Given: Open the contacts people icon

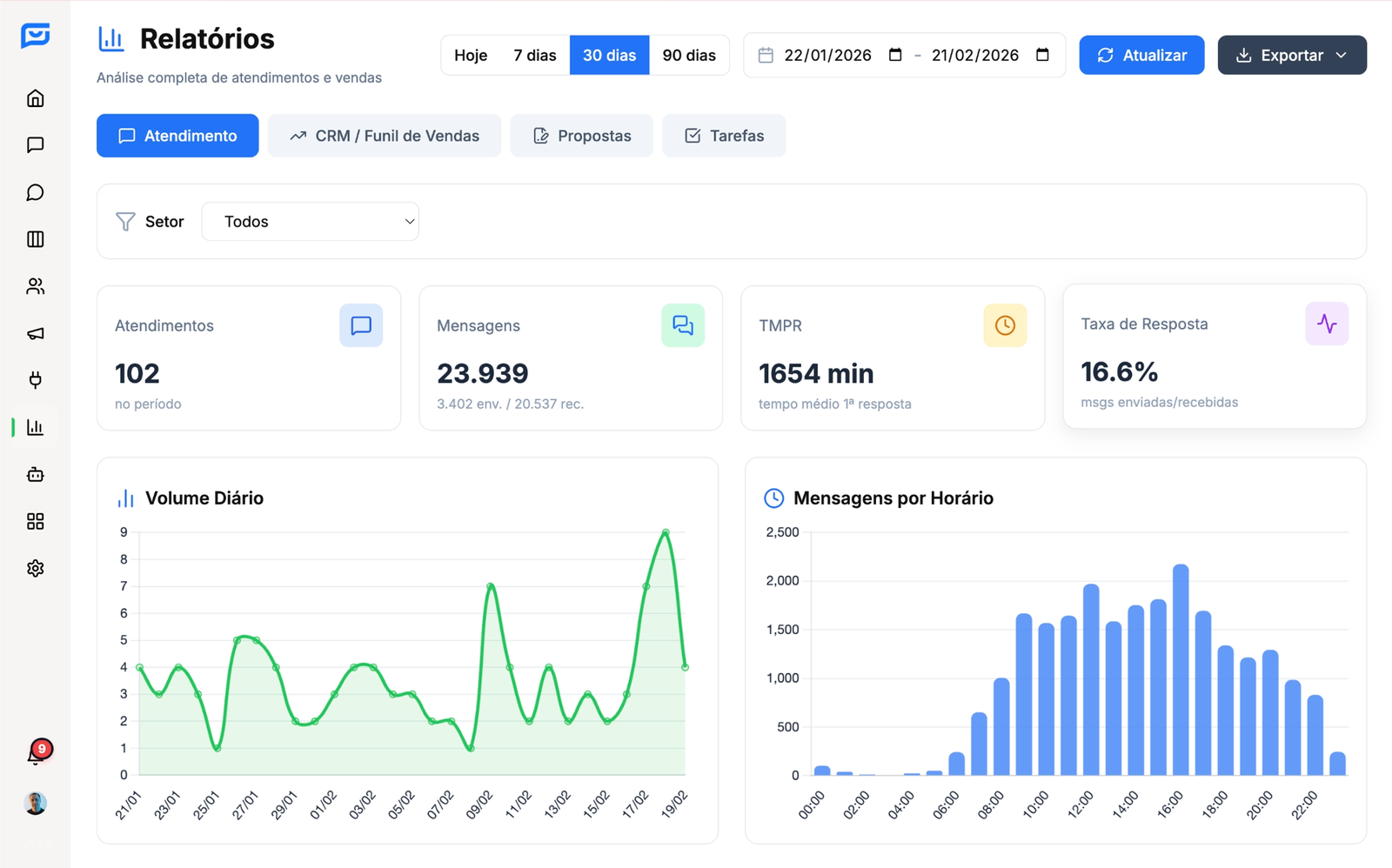Looking at the screenshot, I should coord(35,286).
